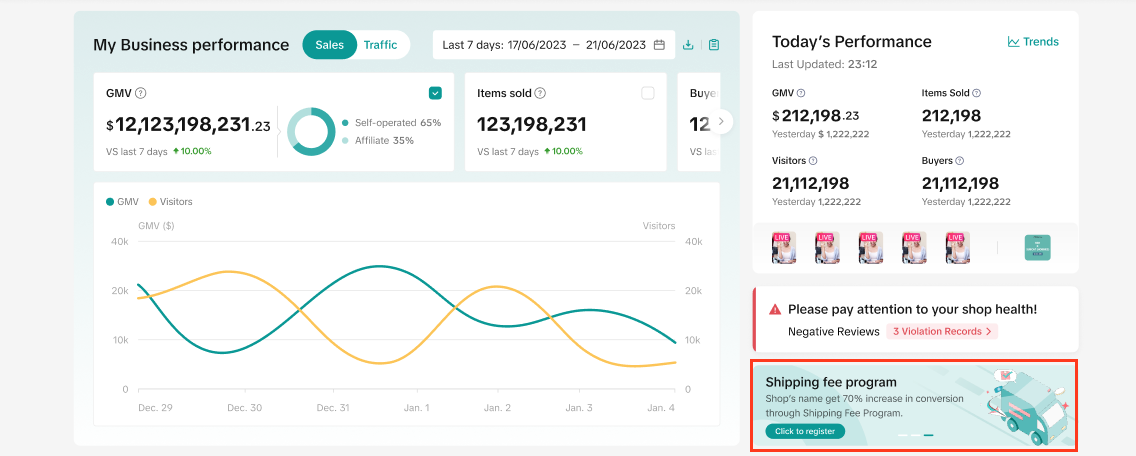Image resolution: width=1136 pixels, height=456 pixels.
Task: Open the Trends link
Action: [x=1033, y=42]
